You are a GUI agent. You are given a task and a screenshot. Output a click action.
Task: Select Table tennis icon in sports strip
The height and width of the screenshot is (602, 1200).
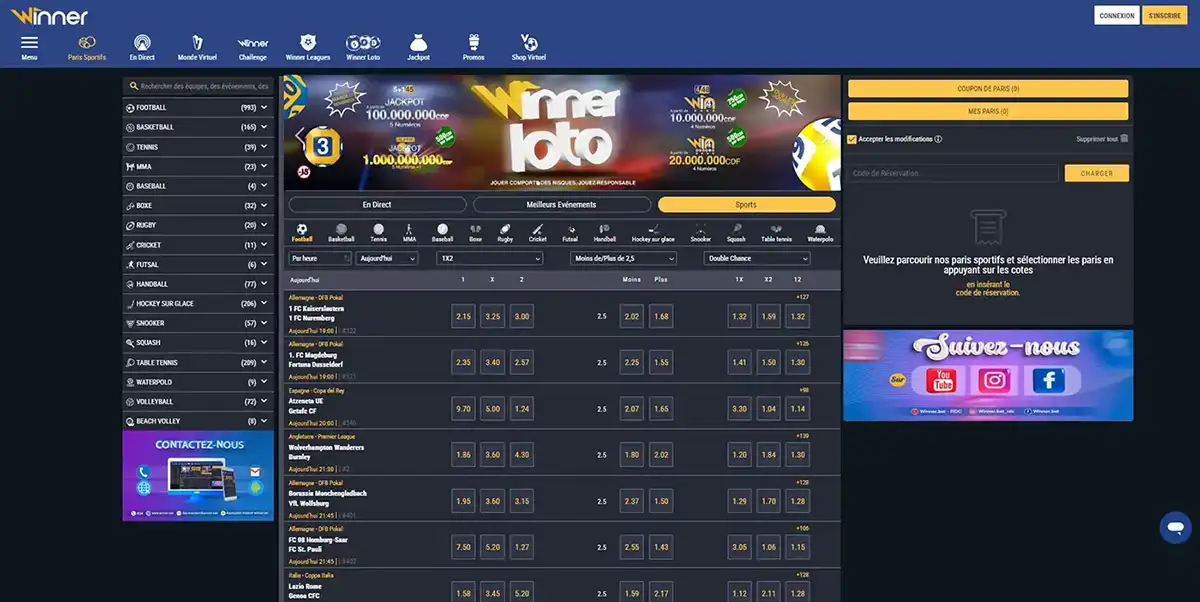click(x=777, y=232)
